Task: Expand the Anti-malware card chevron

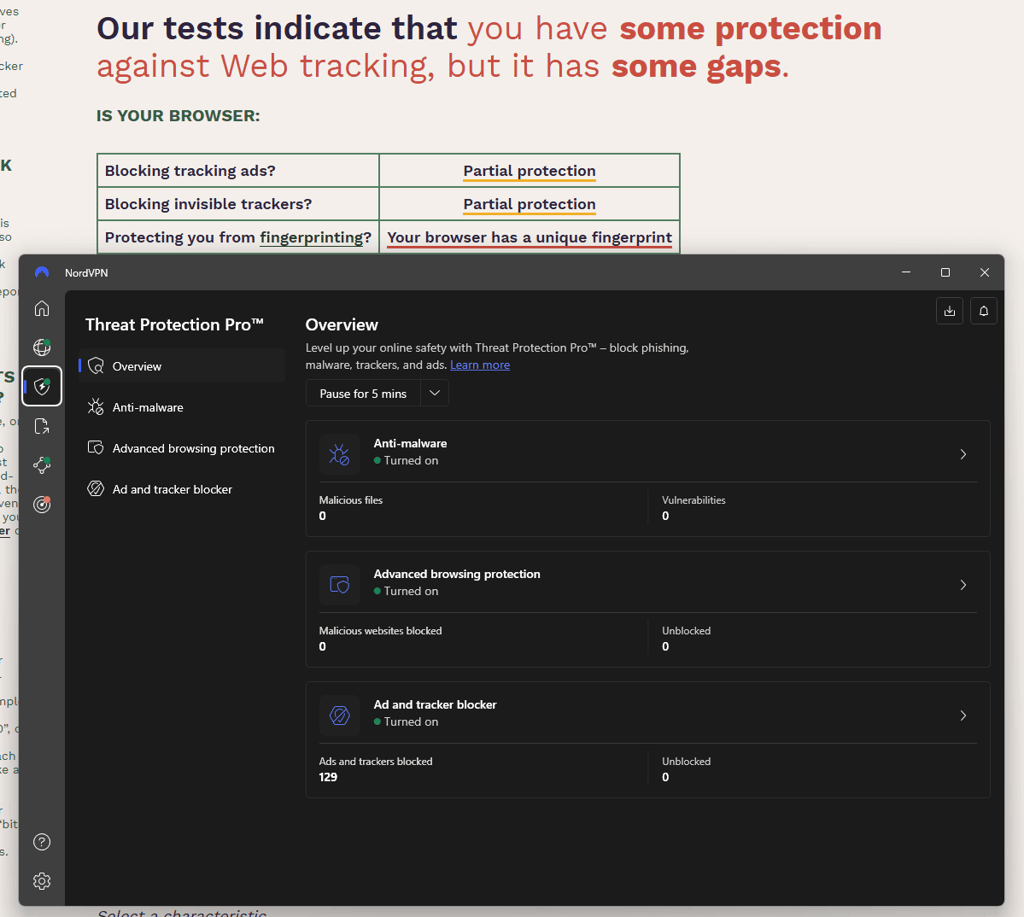Action: tap(963, 454)
